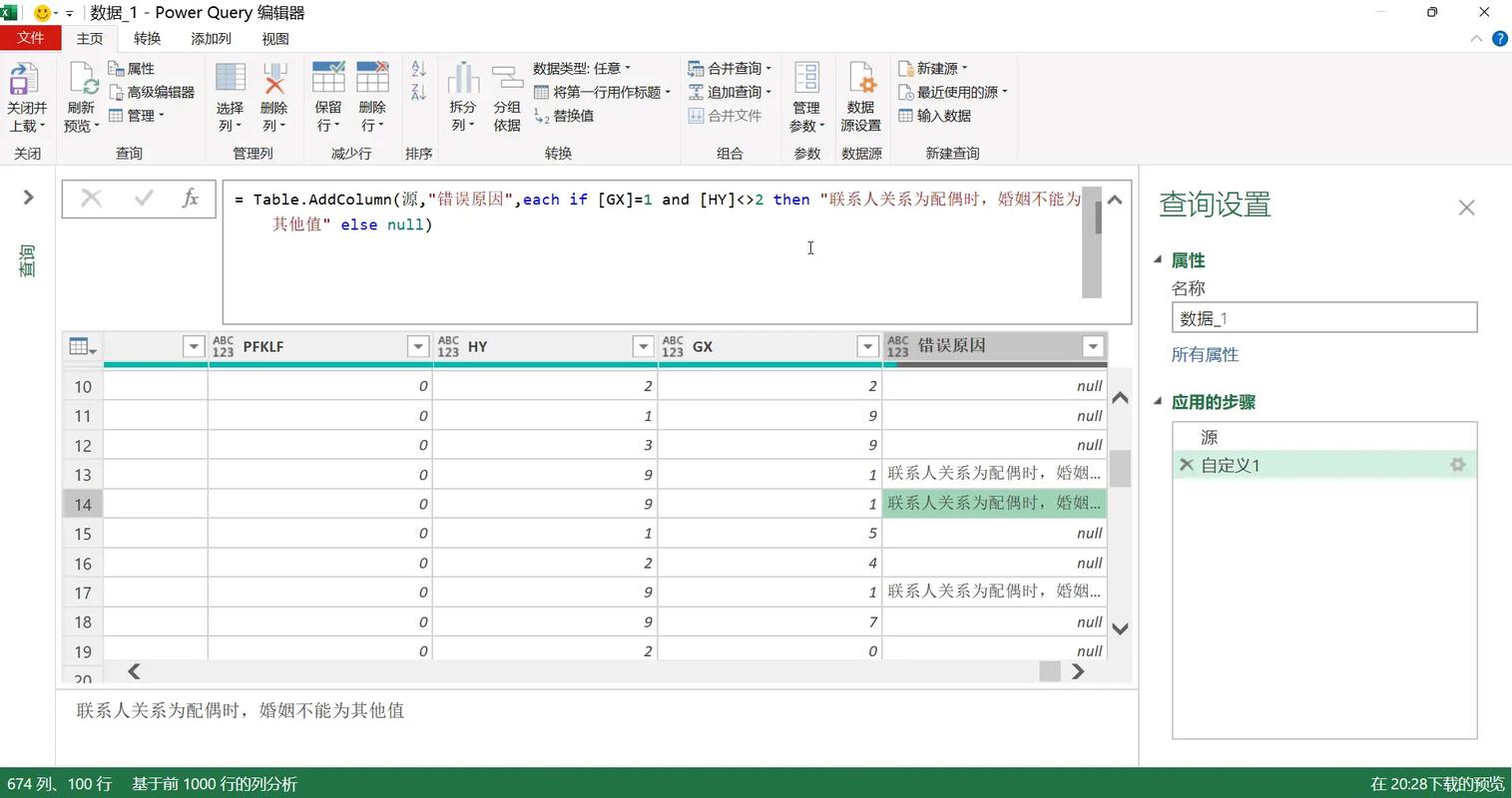Viewport: 1512px width, 798px height.
Task: Click the Close & Load (关闭并上载) icon
Action: (24, 79)
